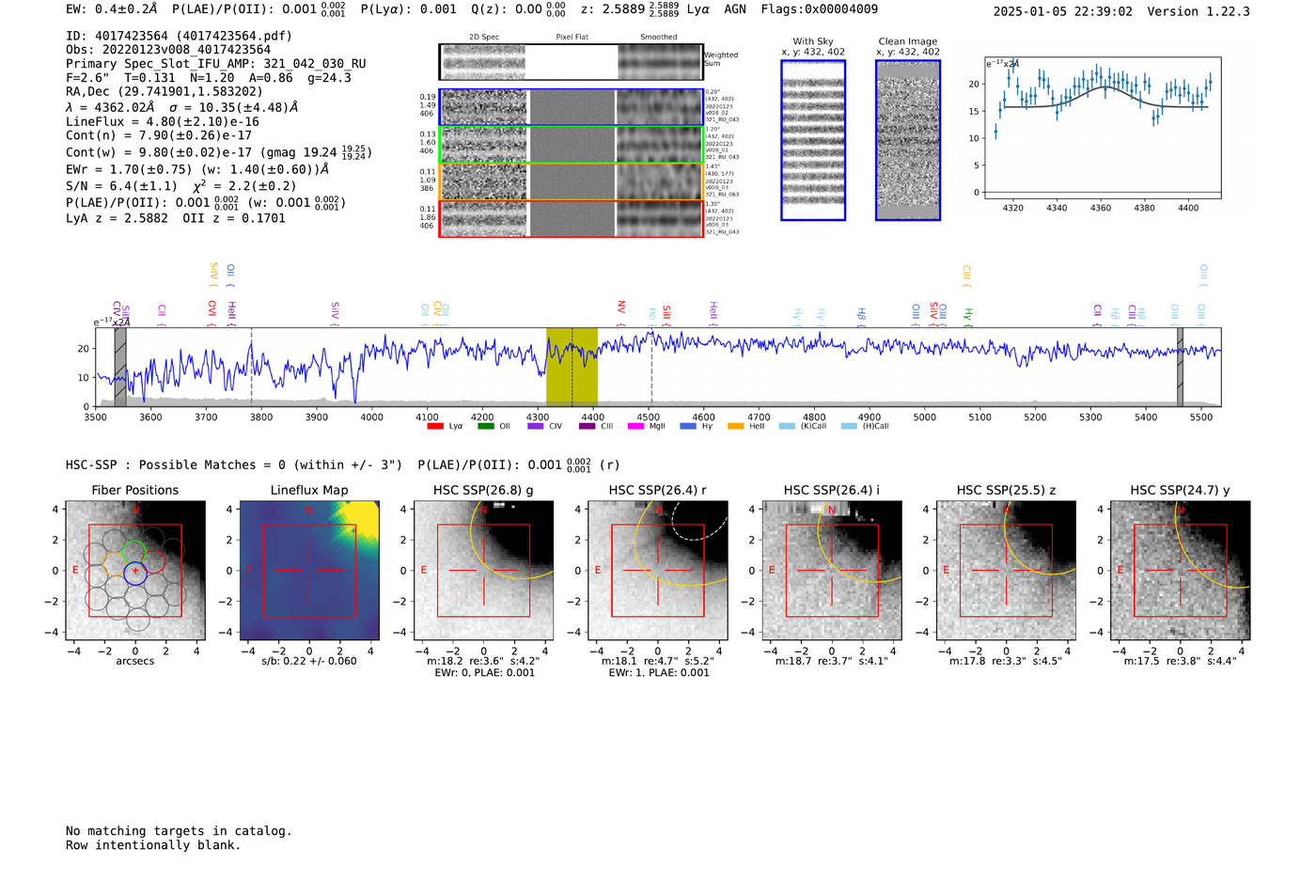Viewport: 1316px width, 896px height.
Task: Click the red Lyα legend swatch
Action: click(x=435, y=426)
